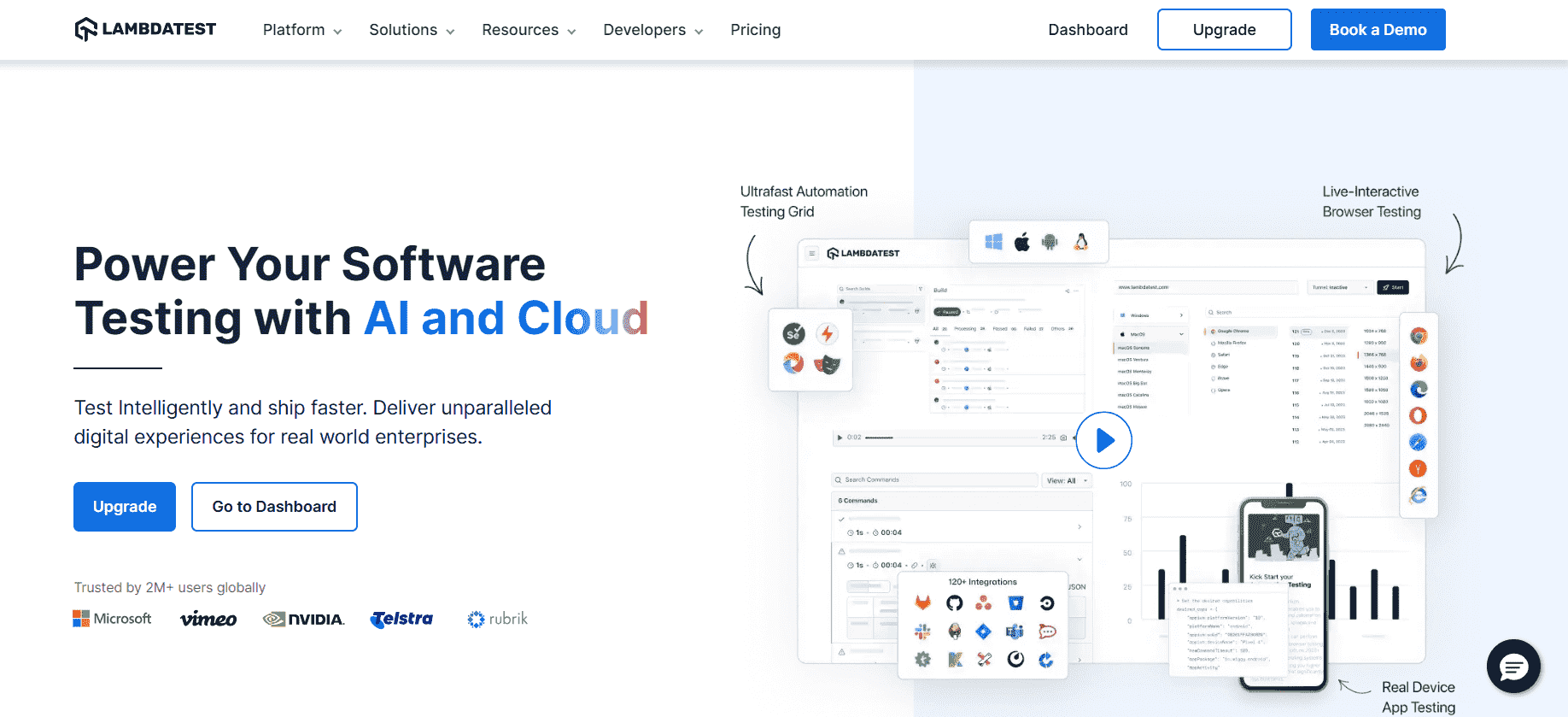Open the Tunnel: inactive dropdown in the illustration
Screen dimensions: 1568x717
1339,287
